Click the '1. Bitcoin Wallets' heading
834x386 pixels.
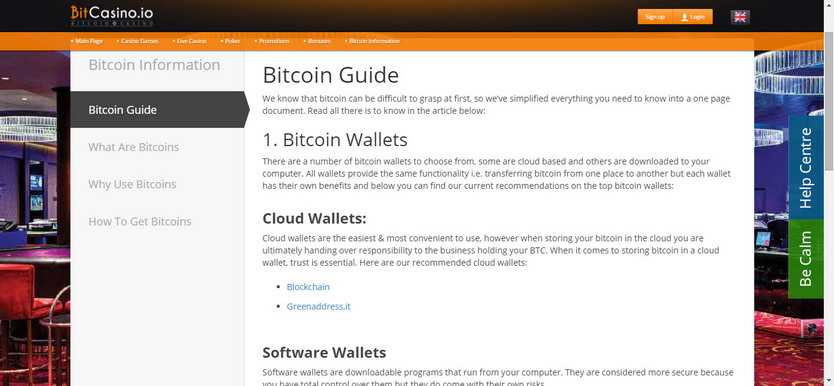coord(335,140)
